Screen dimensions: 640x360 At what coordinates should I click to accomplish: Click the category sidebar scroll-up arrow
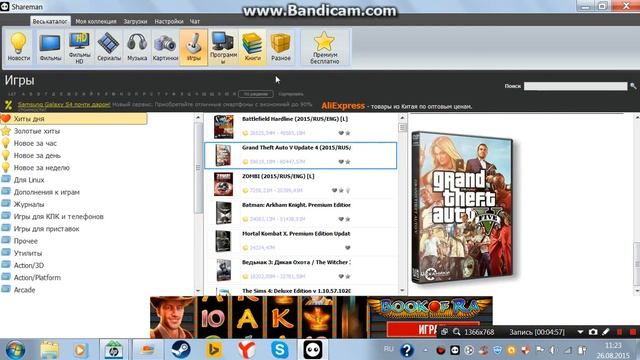(x=198, y=118)
